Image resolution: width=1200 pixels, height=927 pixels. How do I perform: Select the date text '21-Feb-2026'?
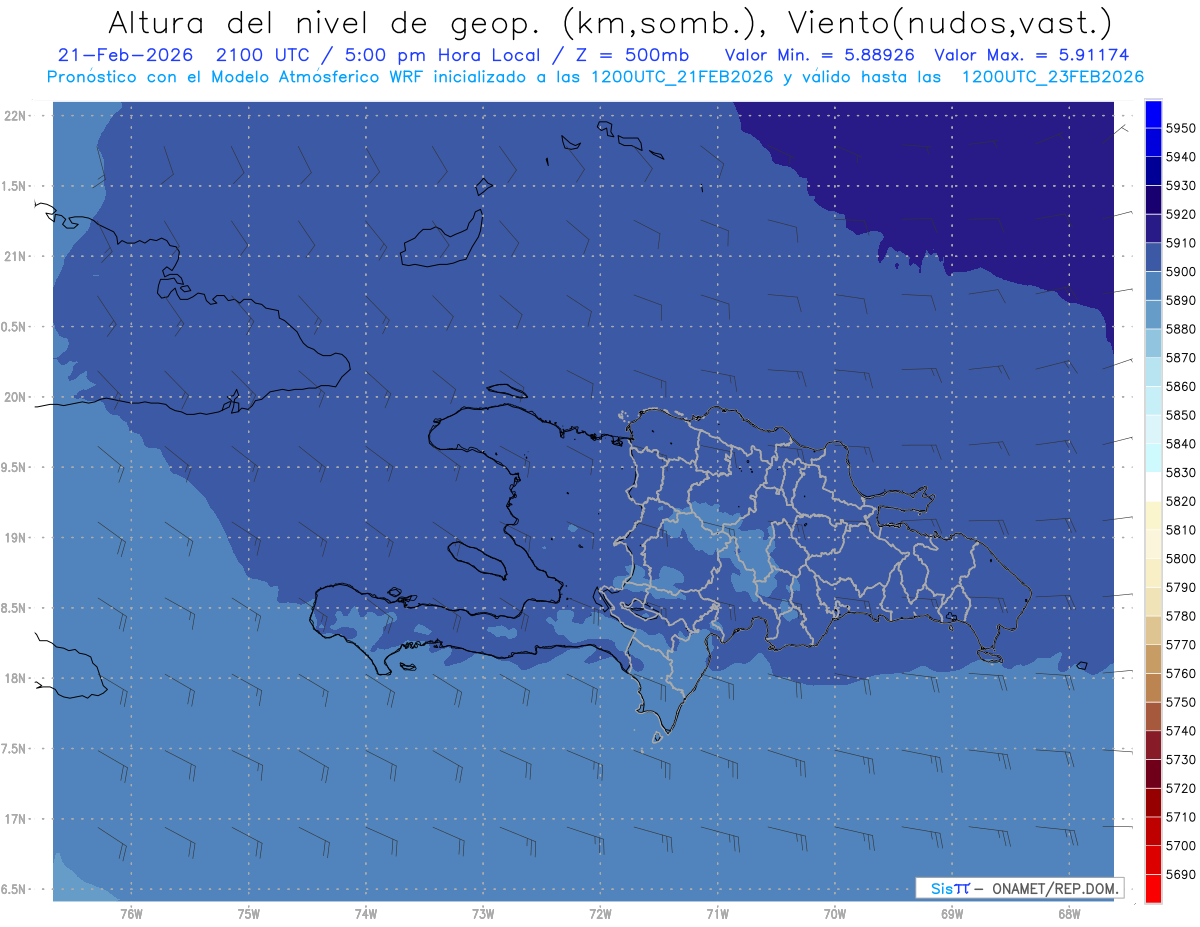(123, 54)
